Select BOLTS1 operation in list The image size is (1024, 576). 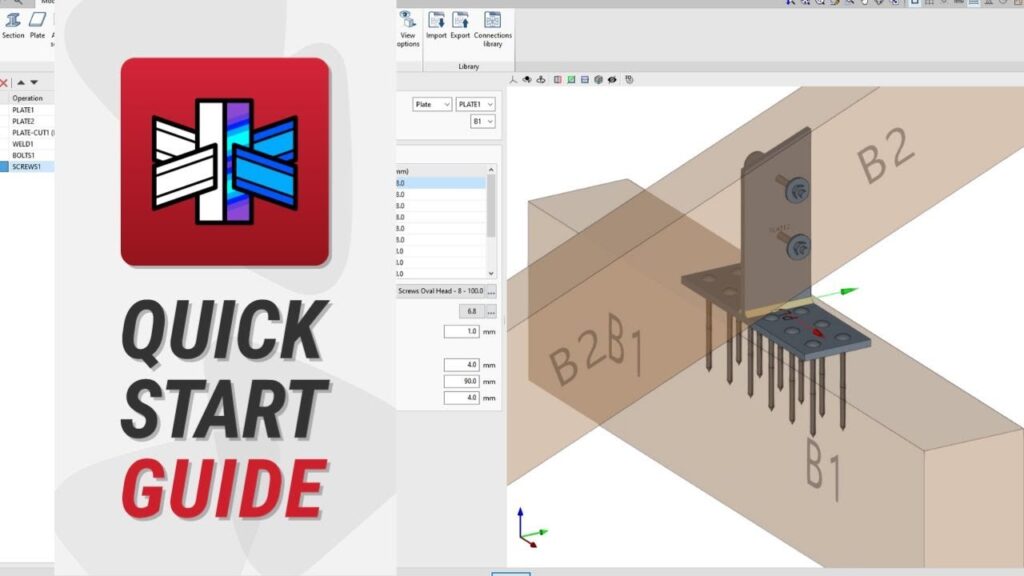24,155
